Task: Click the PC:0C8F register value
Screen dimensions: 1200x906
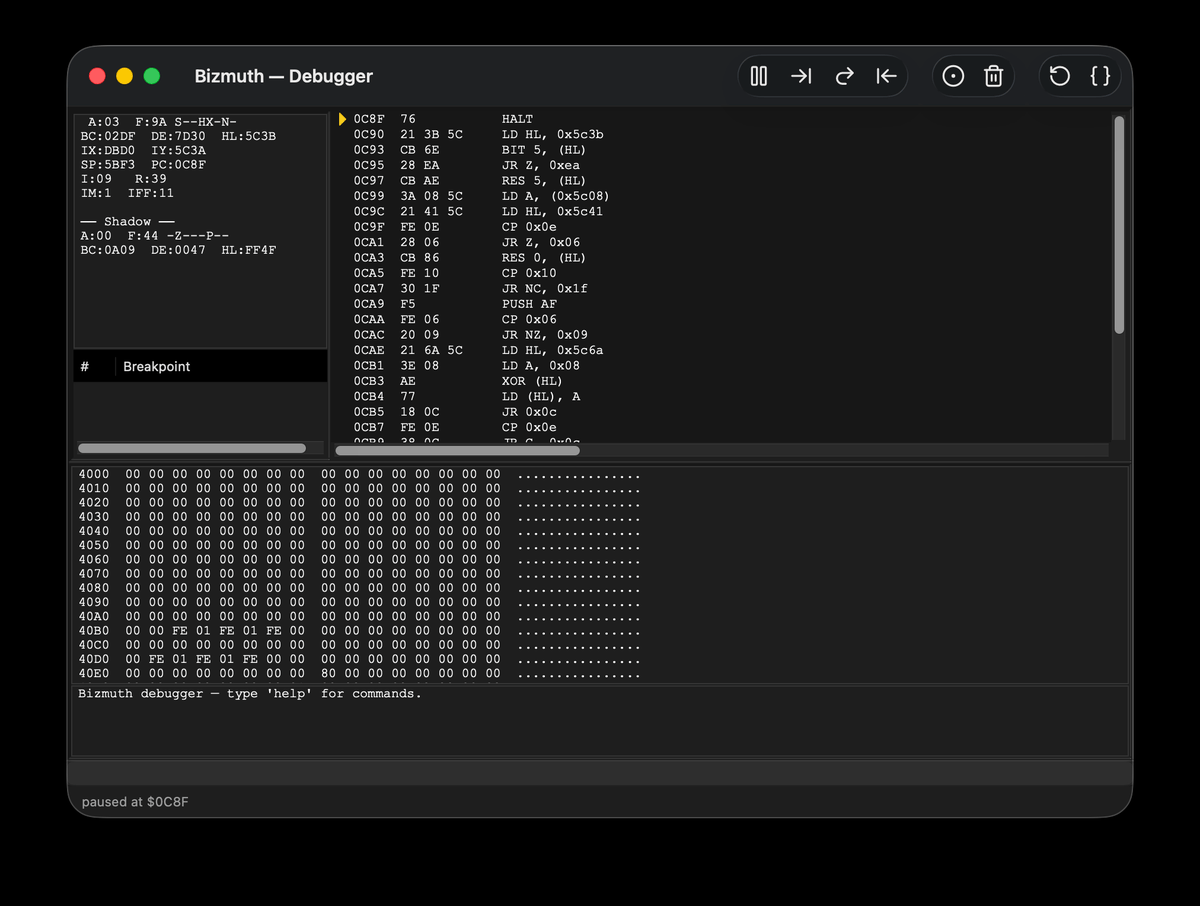Action: [x=179, y=165]
